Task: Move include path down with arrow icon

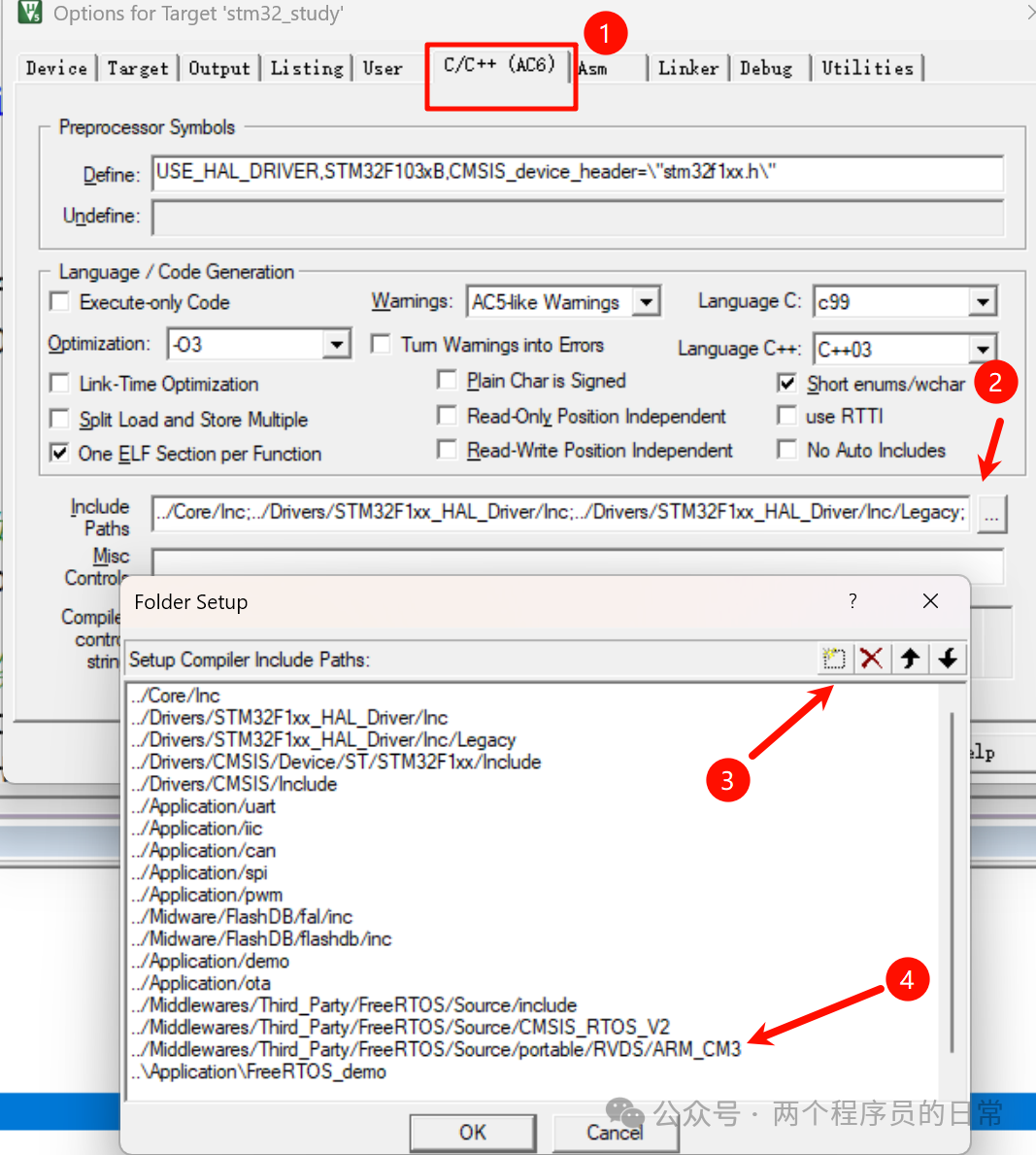Action: [x=948, y=659]
